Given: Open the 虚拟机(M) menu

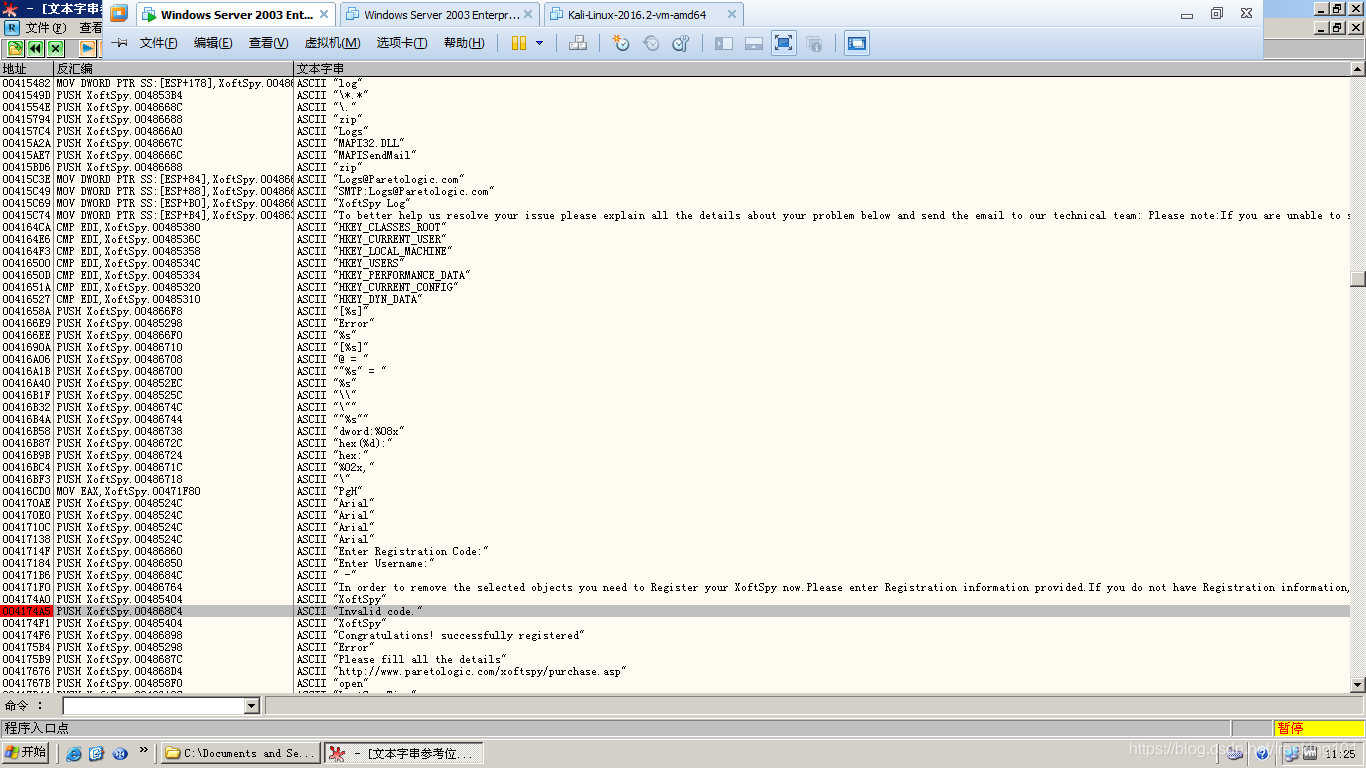Looking at the screenshot, I should [332, 43].
